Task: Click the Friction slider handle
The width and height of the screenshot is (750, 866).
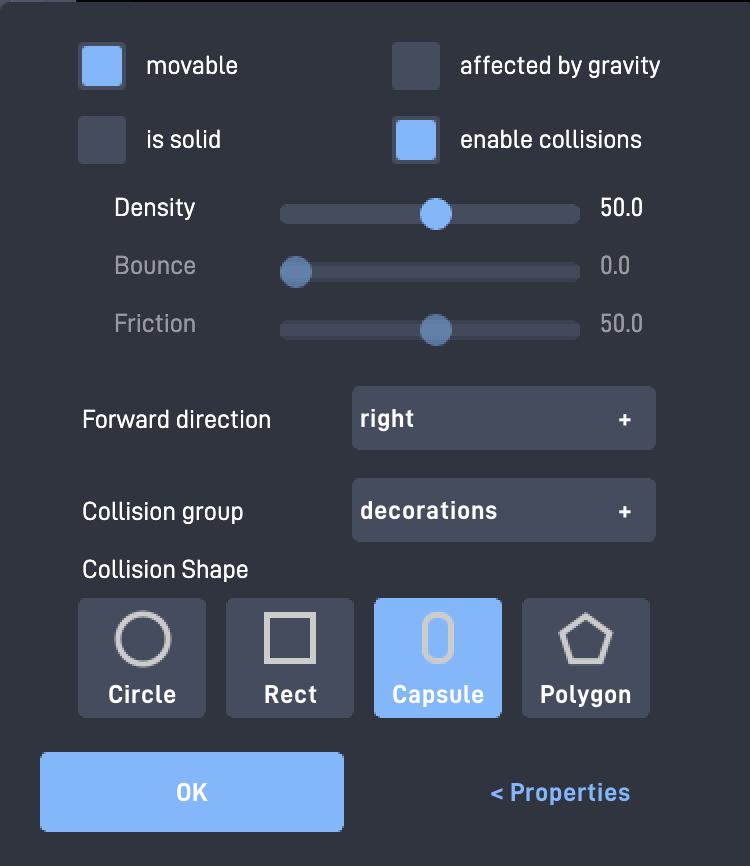Action: 436,330
